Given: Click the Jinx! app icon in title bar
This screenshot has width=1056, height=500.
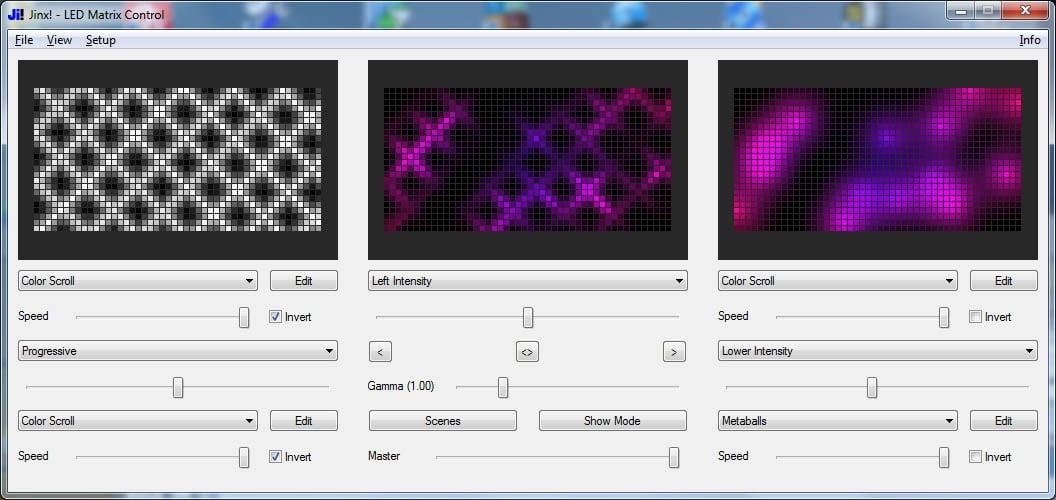Looking at the screenshot, I should 15,14.
